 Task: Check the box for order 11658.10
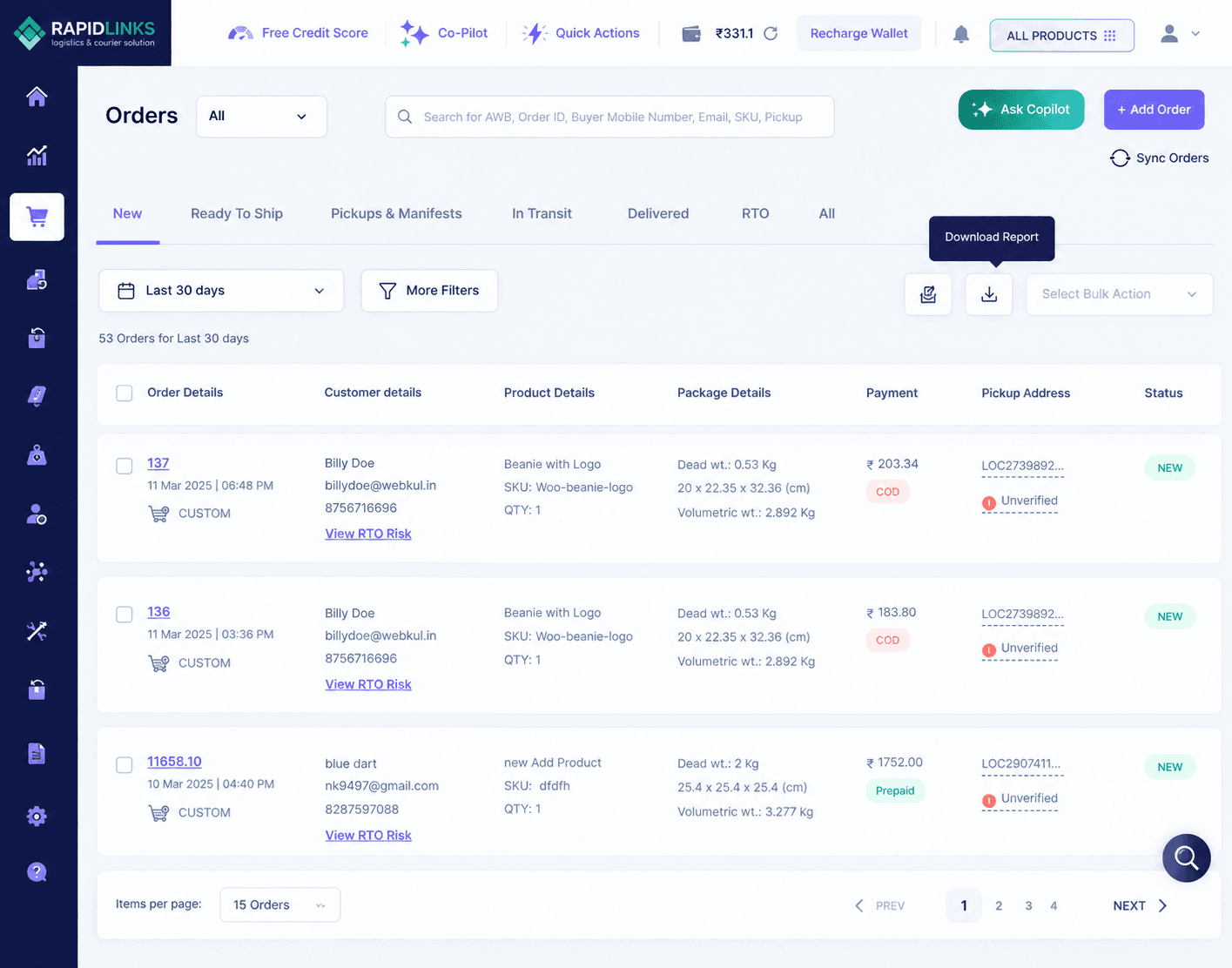point(125,765)
